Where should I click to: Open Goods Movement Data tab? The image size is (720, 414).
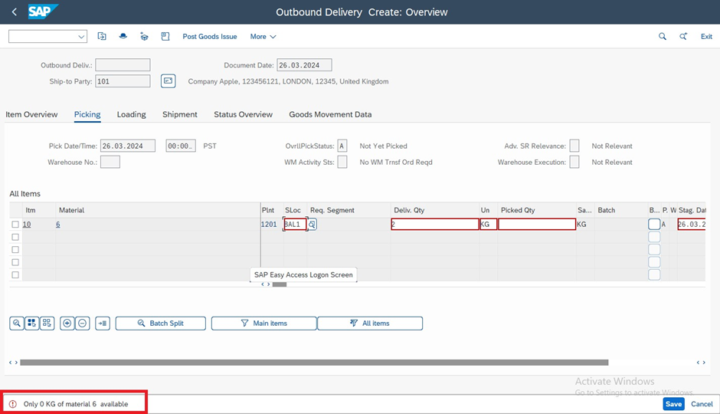pos(330,114)
